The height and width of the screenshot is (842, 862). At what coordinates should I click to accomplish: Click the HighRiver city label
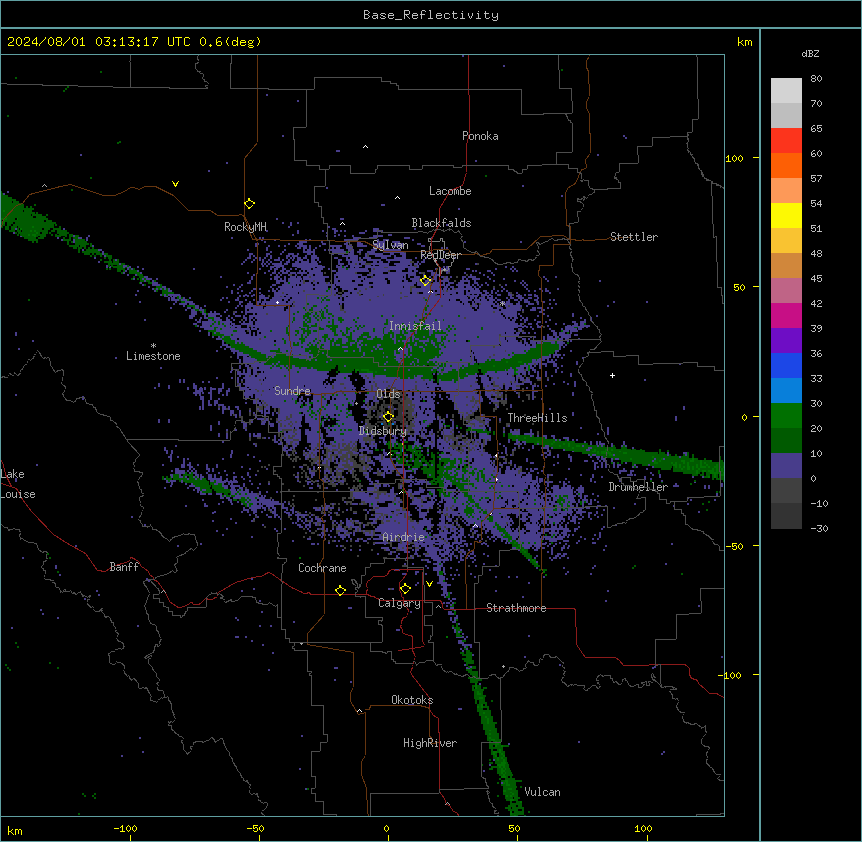click(x=430, y=743)
